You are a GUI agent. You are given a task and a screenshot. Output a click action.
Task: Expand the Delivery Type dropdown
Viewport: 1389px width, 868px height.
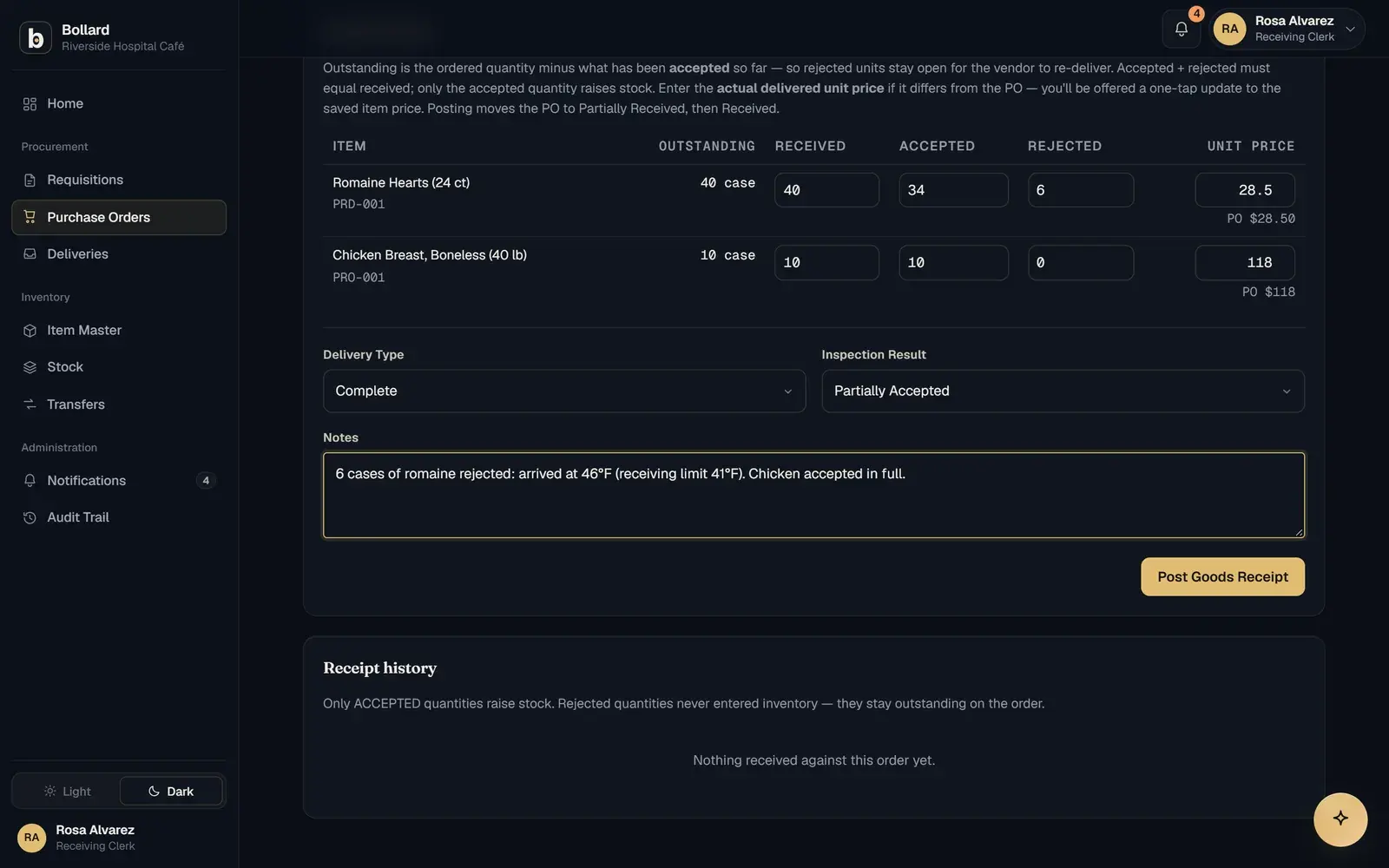tap(564, 391)
